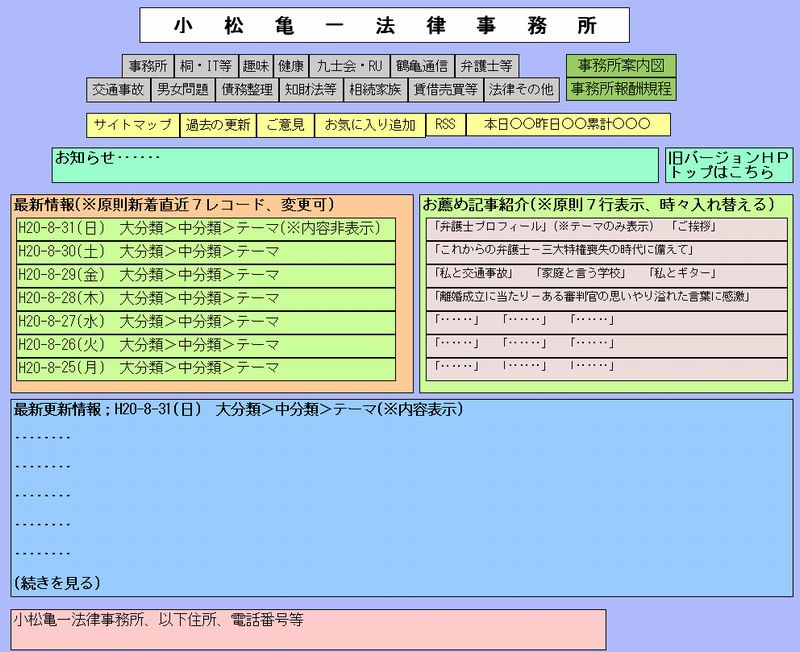Screen dimensions: 800x652
Task: Click the 鶴亀通信 navigation tab
Action: point(421,66)
